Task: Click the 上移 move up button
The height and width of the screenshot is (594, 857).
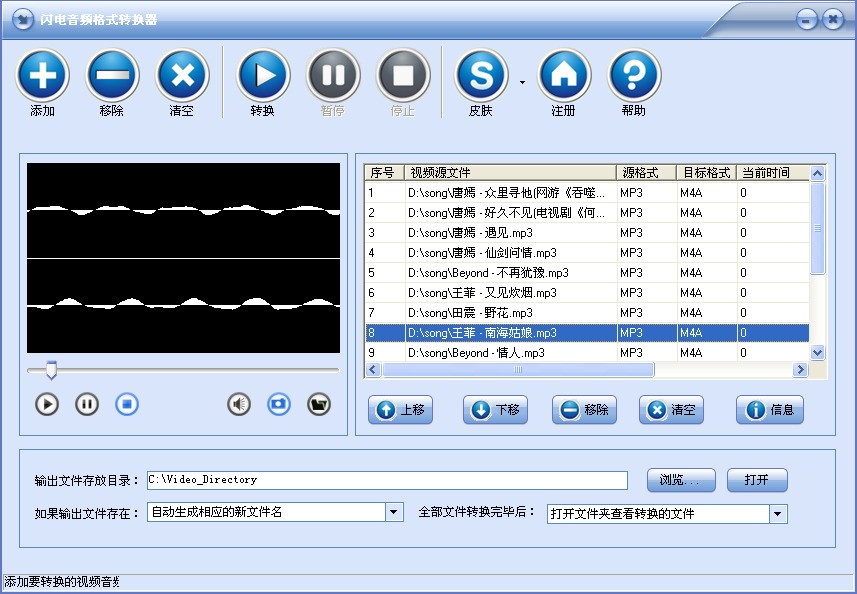Action: [x=401, y=410]
